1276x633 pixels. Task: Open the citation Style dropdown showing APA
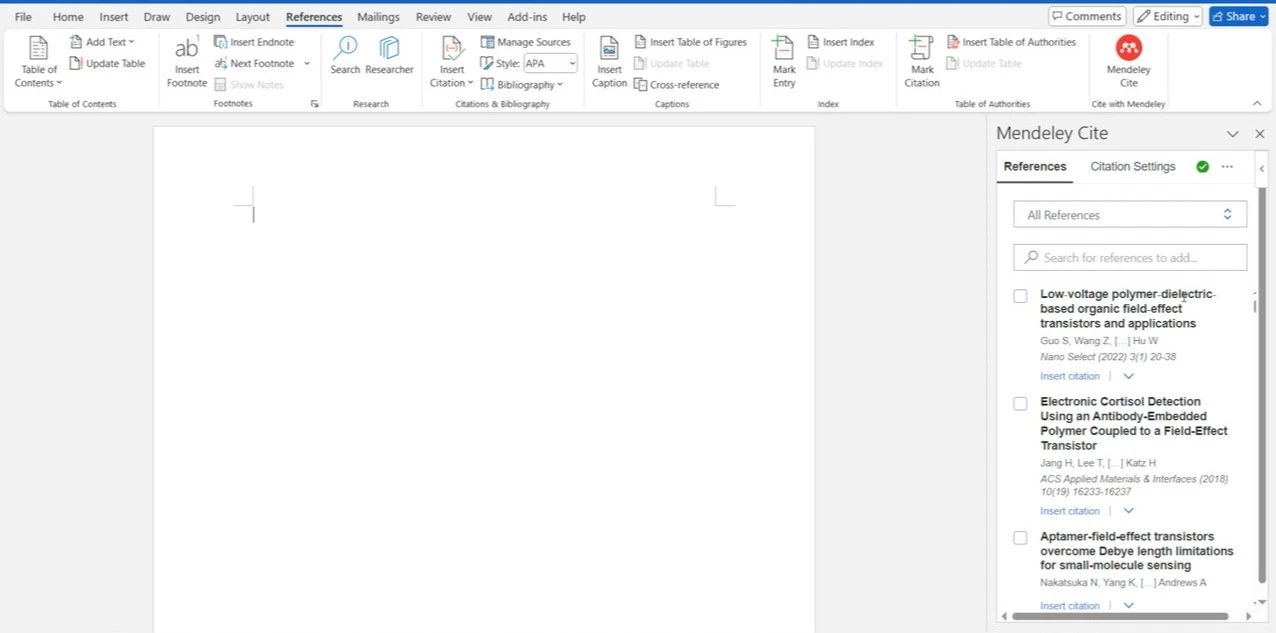coord(550,63)
